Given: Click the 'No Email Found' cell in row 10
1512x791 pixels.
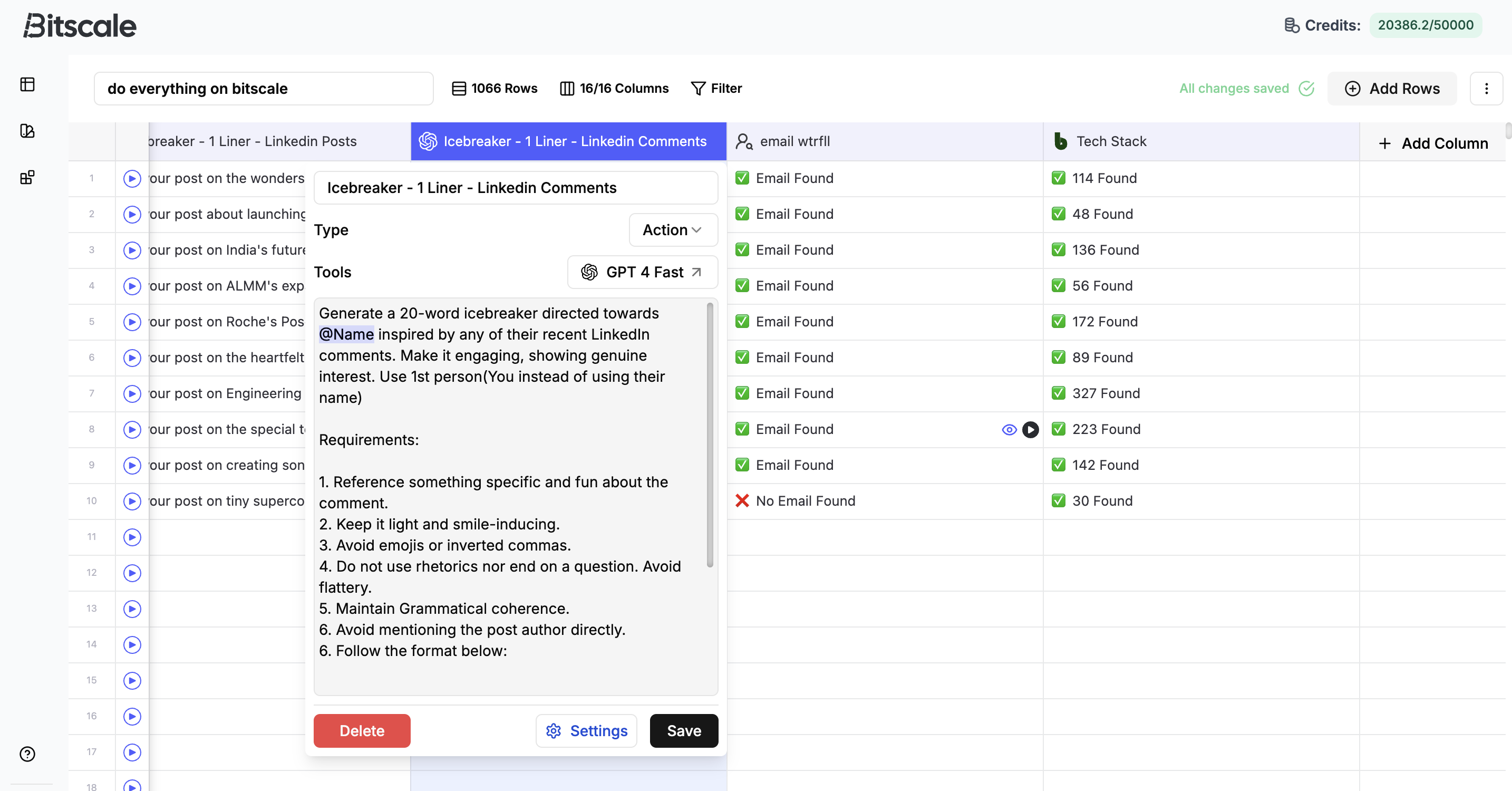Looking at the screenshot, I should click(885, 501).
